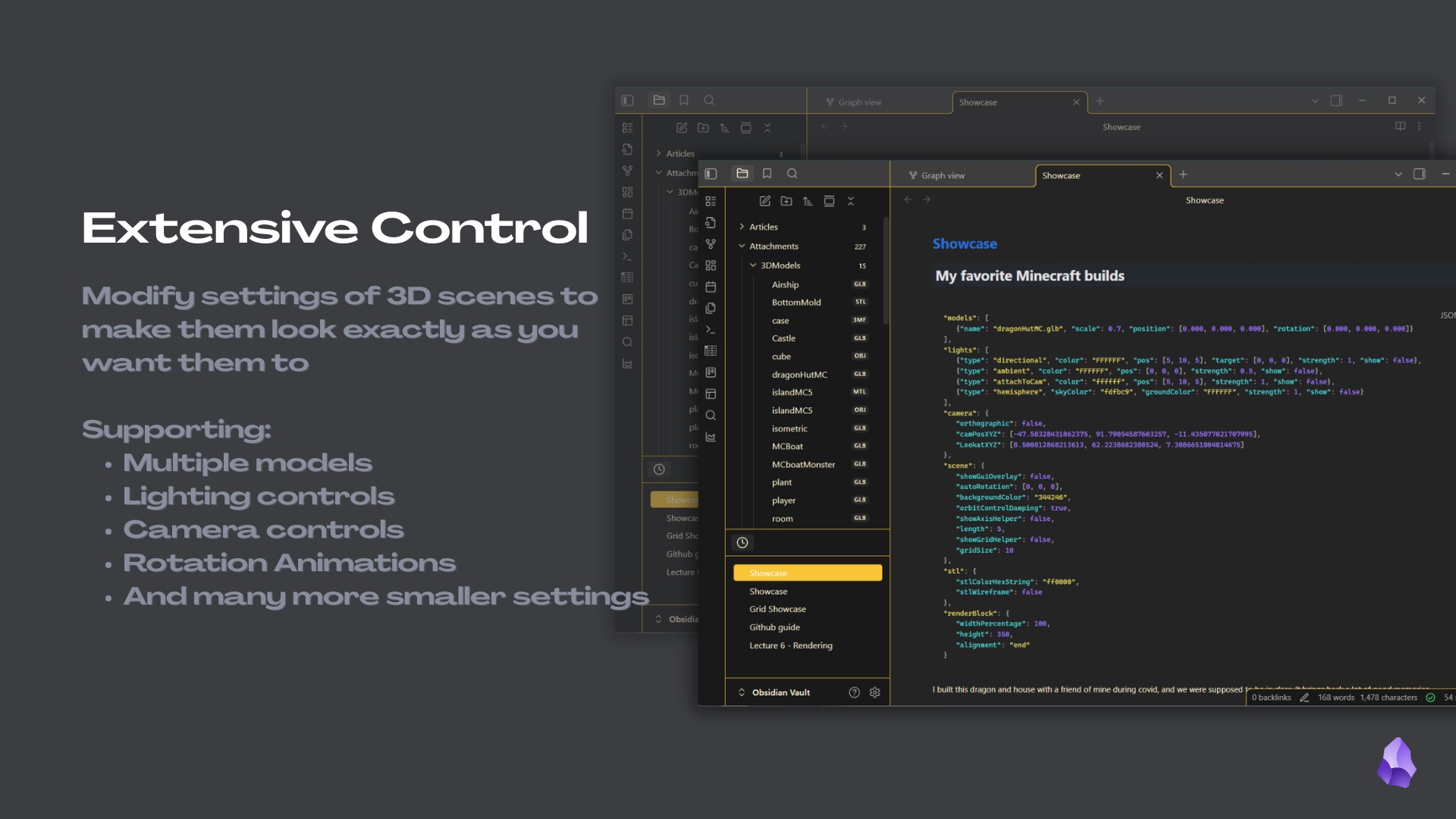Open the files tab in the front window sidebar

742,174
